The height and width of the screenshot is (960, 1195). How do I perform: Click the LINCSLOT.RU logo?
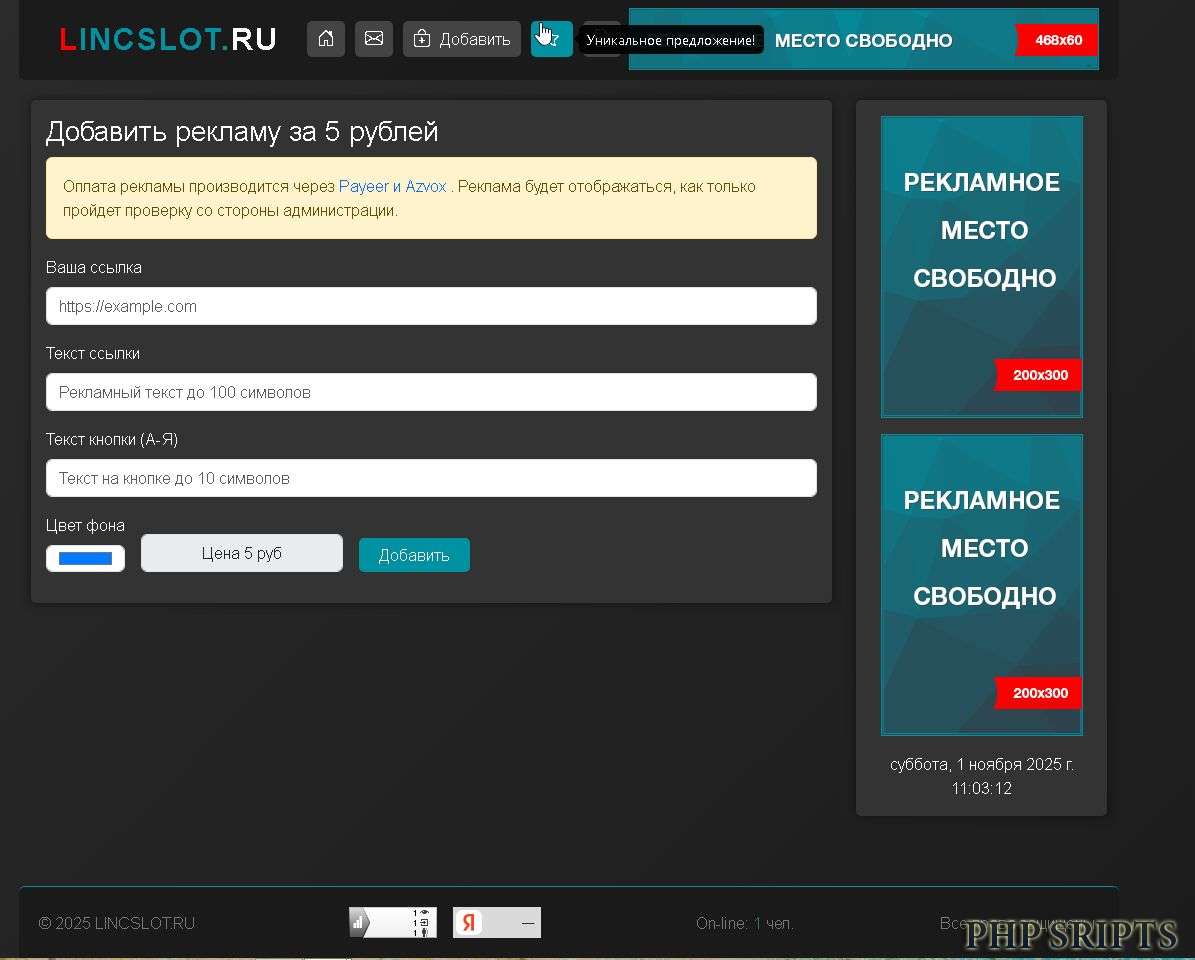coord(167,39)
